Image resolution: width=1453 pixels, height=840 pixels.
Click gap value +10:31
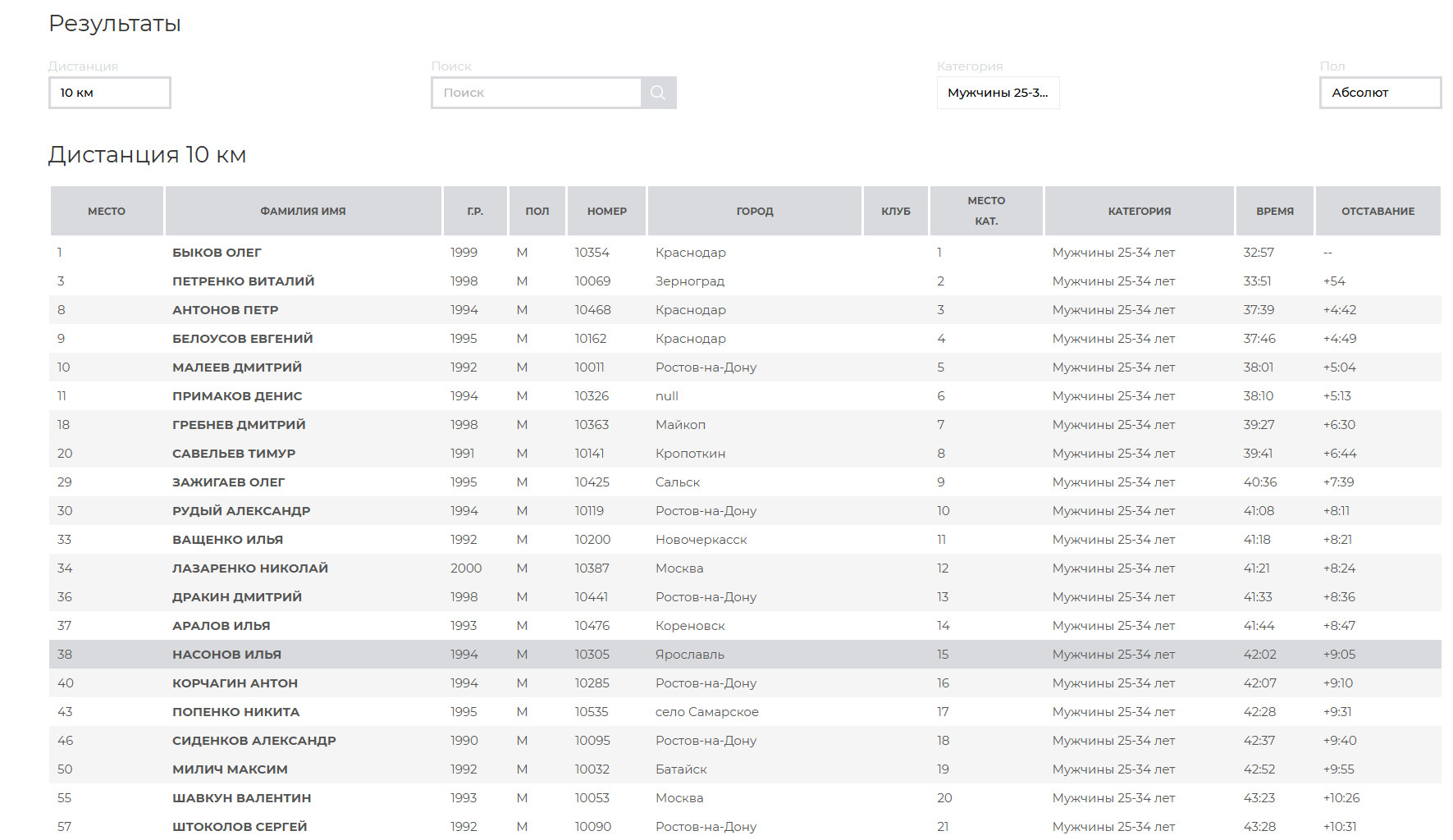click(x=1339, y=827)
